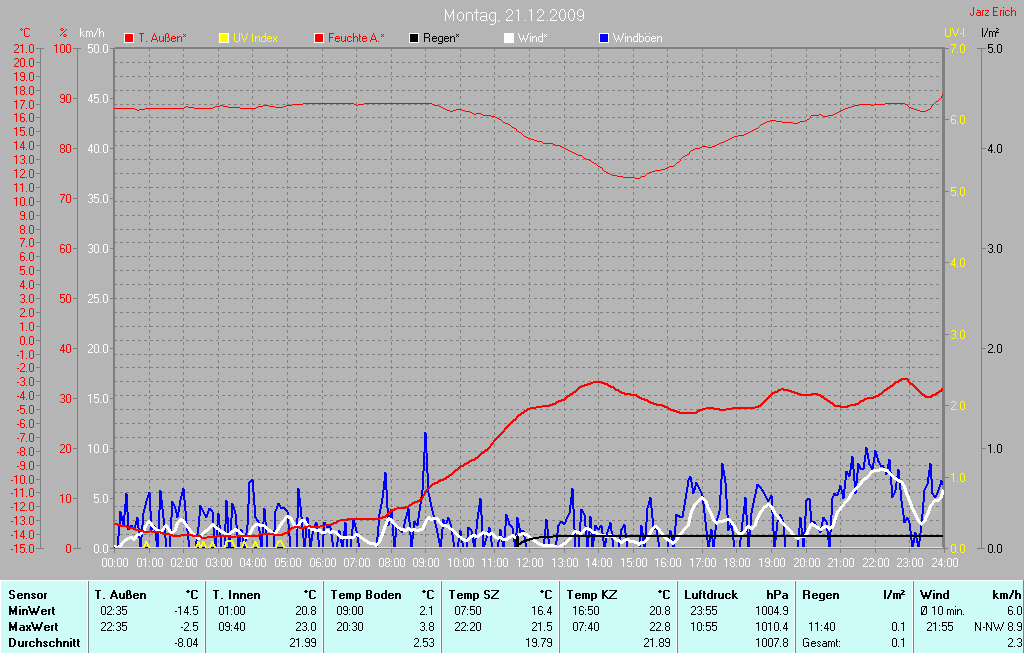The height and width of the screenshot is (653, 1024).
Task: Click the Temp Boden average "2.53"
Action: coord(424,643)
